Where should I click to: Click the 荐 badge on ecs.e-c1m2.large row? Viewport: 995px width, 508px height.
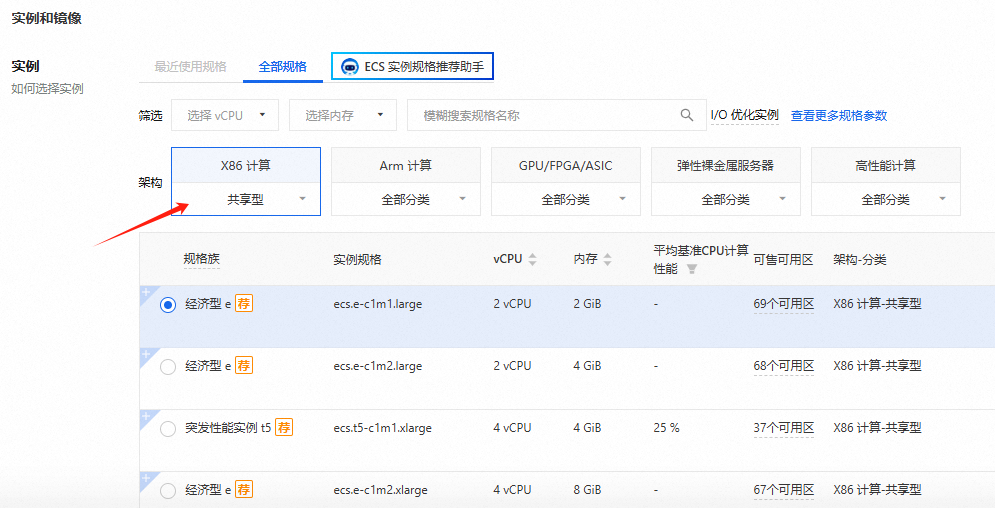click(244, 365)
